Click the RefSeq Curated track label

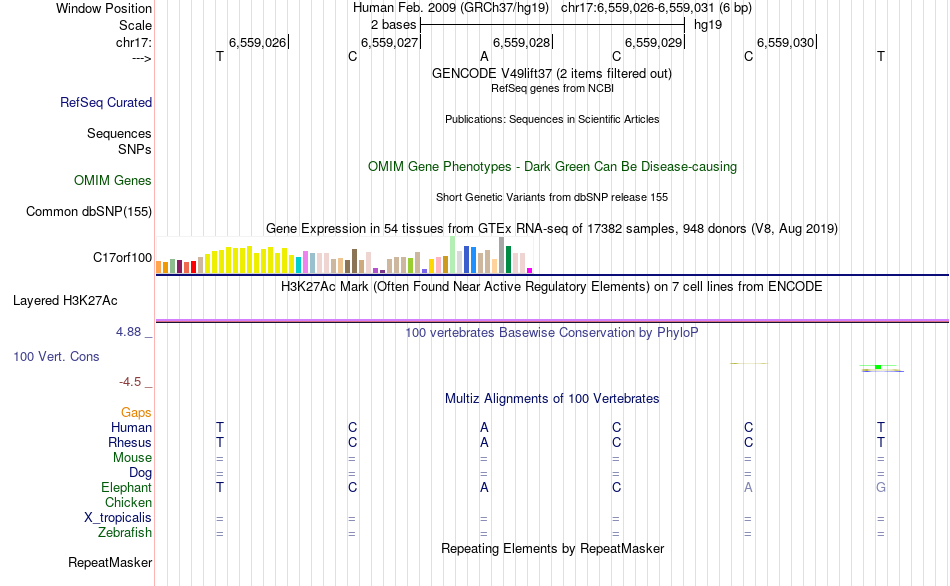(x=105, y=102)
